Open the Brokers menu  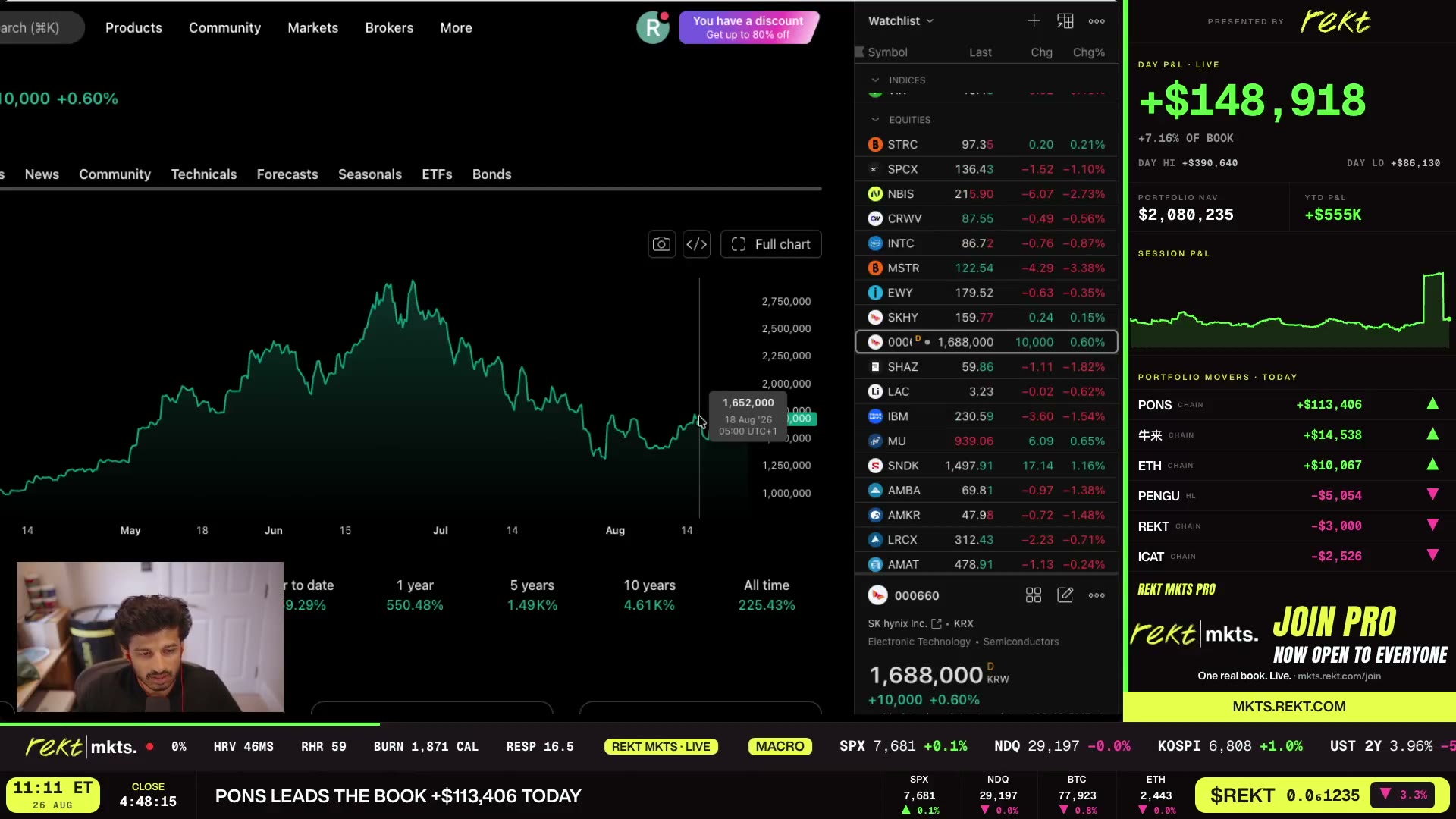tap(389, 28)
